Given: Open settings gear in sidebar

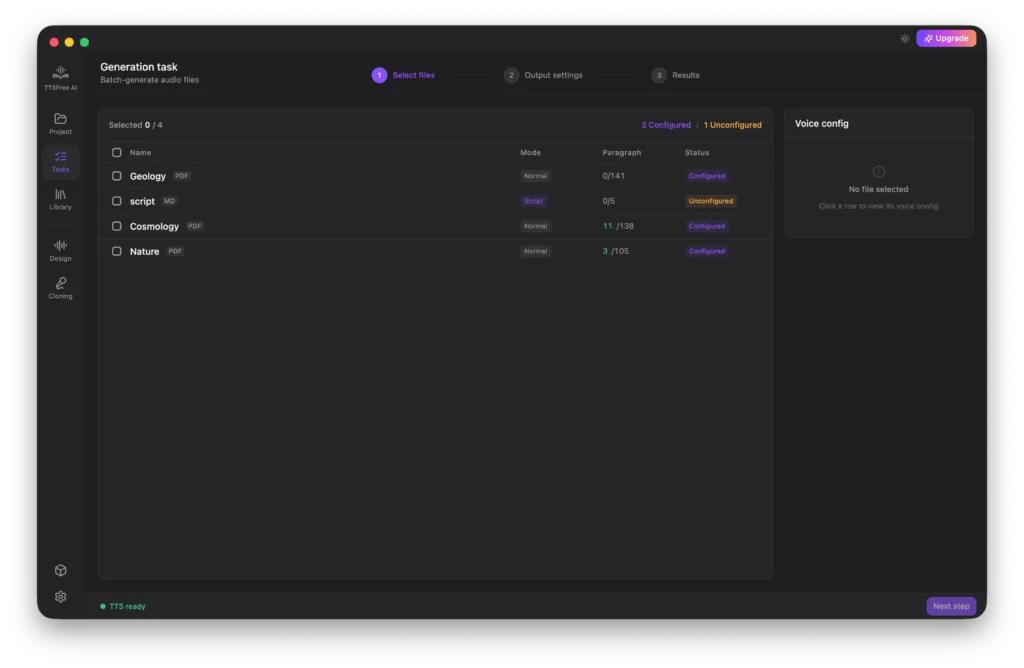Looking at the screenshot, I should click(x=60, y=597).
